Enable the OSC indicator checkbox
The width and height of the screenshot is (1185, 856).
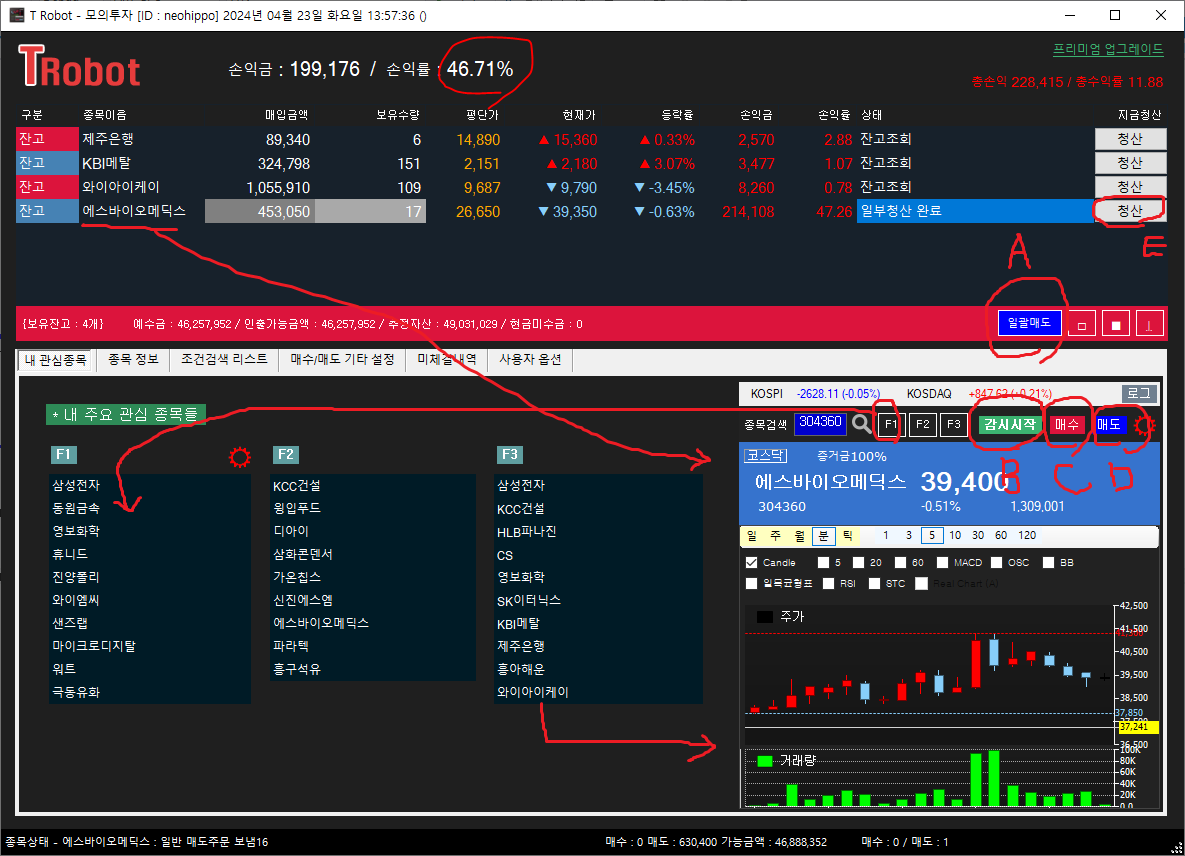997,563
